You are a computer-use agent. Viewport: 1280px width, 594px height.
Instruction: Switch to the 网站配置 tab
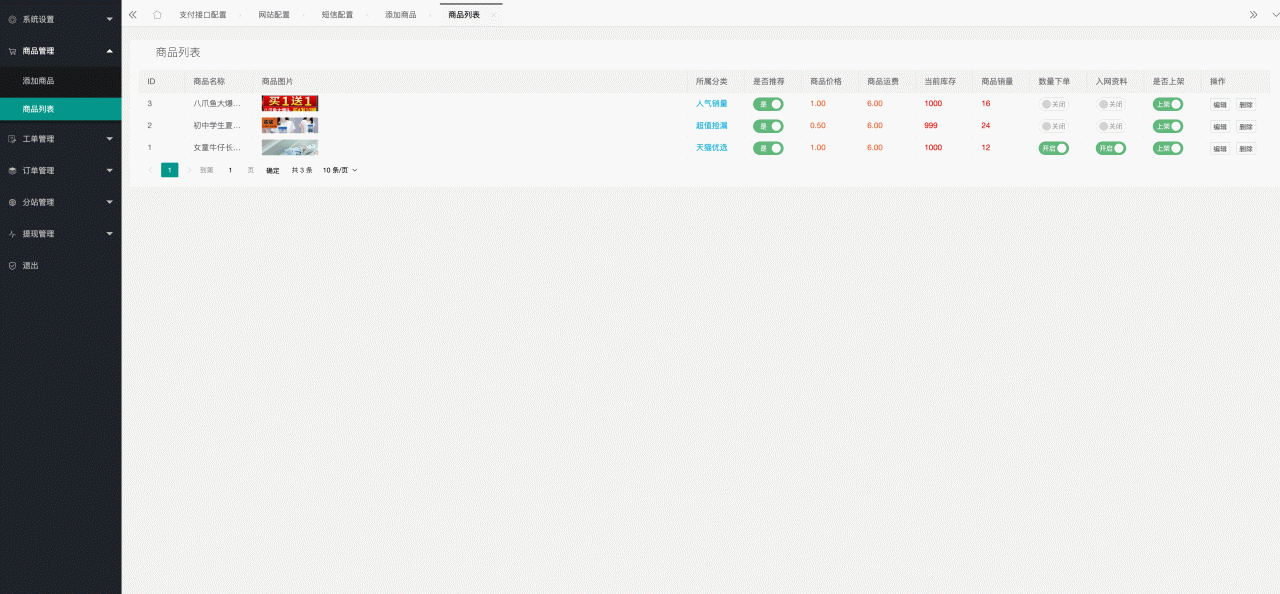274,15
